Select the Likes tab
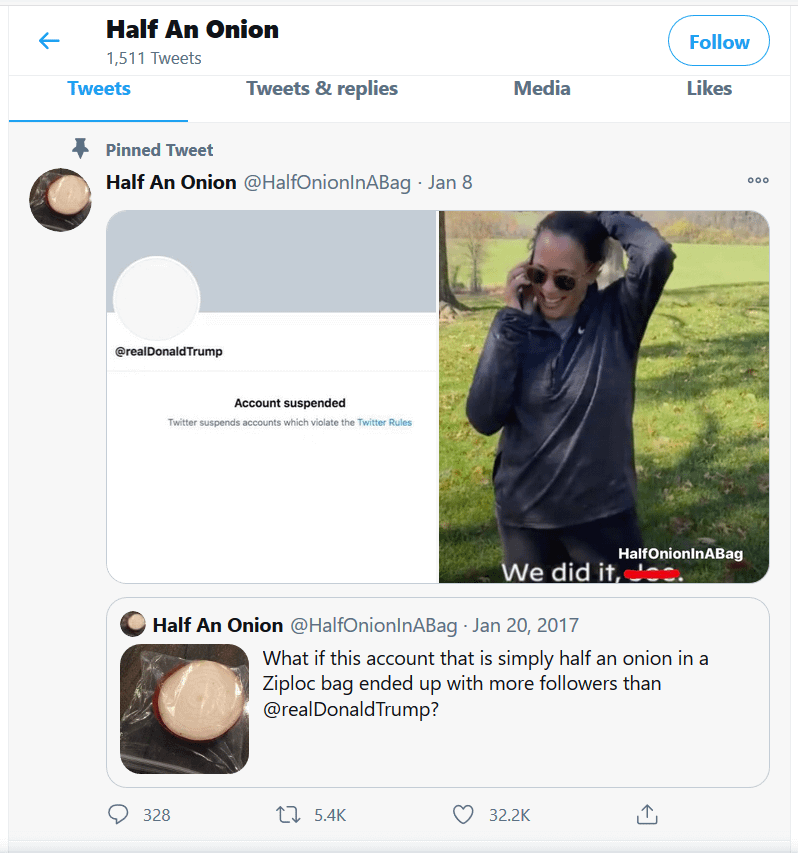798x853 pixels. pos(709,88)
